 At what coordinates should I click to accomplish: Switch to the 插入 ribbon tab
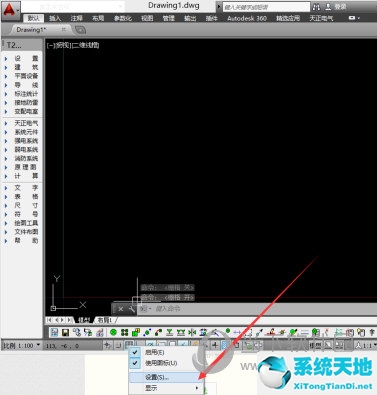pyautogui.click(x=55, y=18)
